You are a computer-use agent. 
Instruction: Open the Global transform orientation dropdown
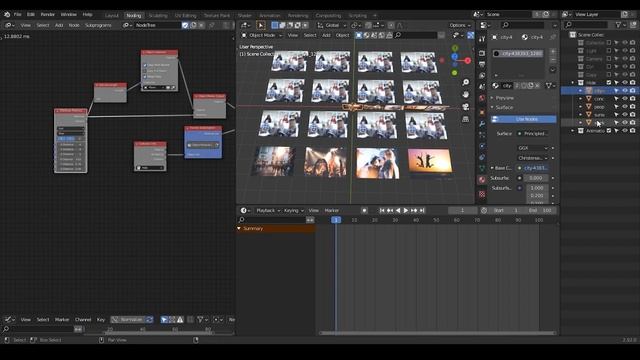coord(332,25)
